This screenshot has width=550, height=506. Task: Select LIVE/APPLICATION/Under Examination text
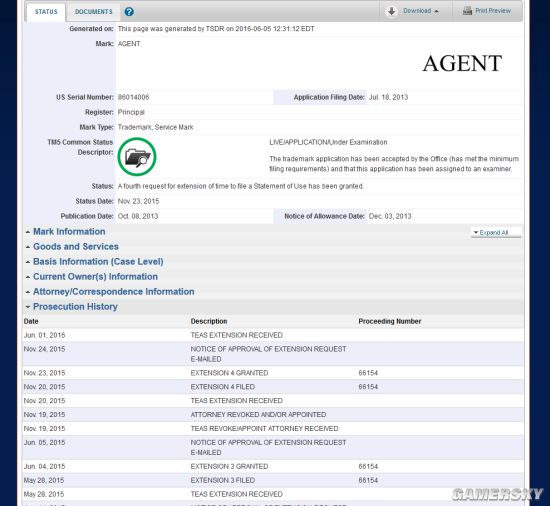[x=328, y=142]
